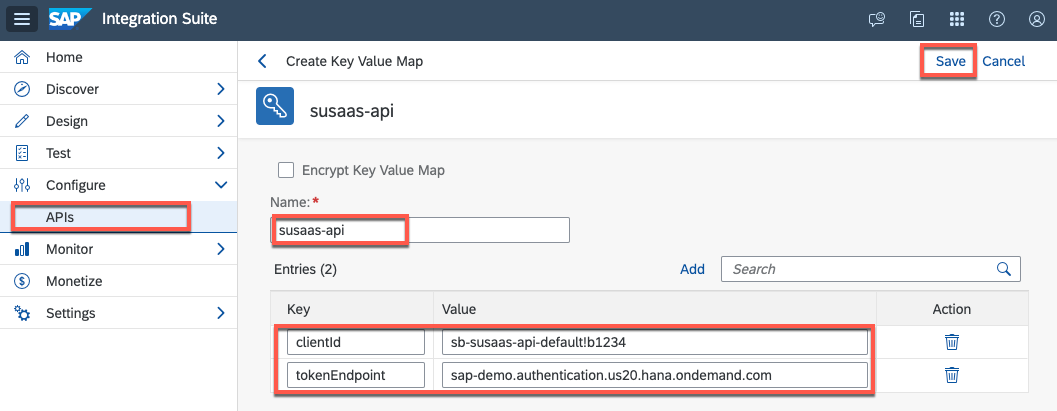1057x411 pixels.
Task: Enable Encrypt Key Value Map checkbox
Action: tap(286, 170)
